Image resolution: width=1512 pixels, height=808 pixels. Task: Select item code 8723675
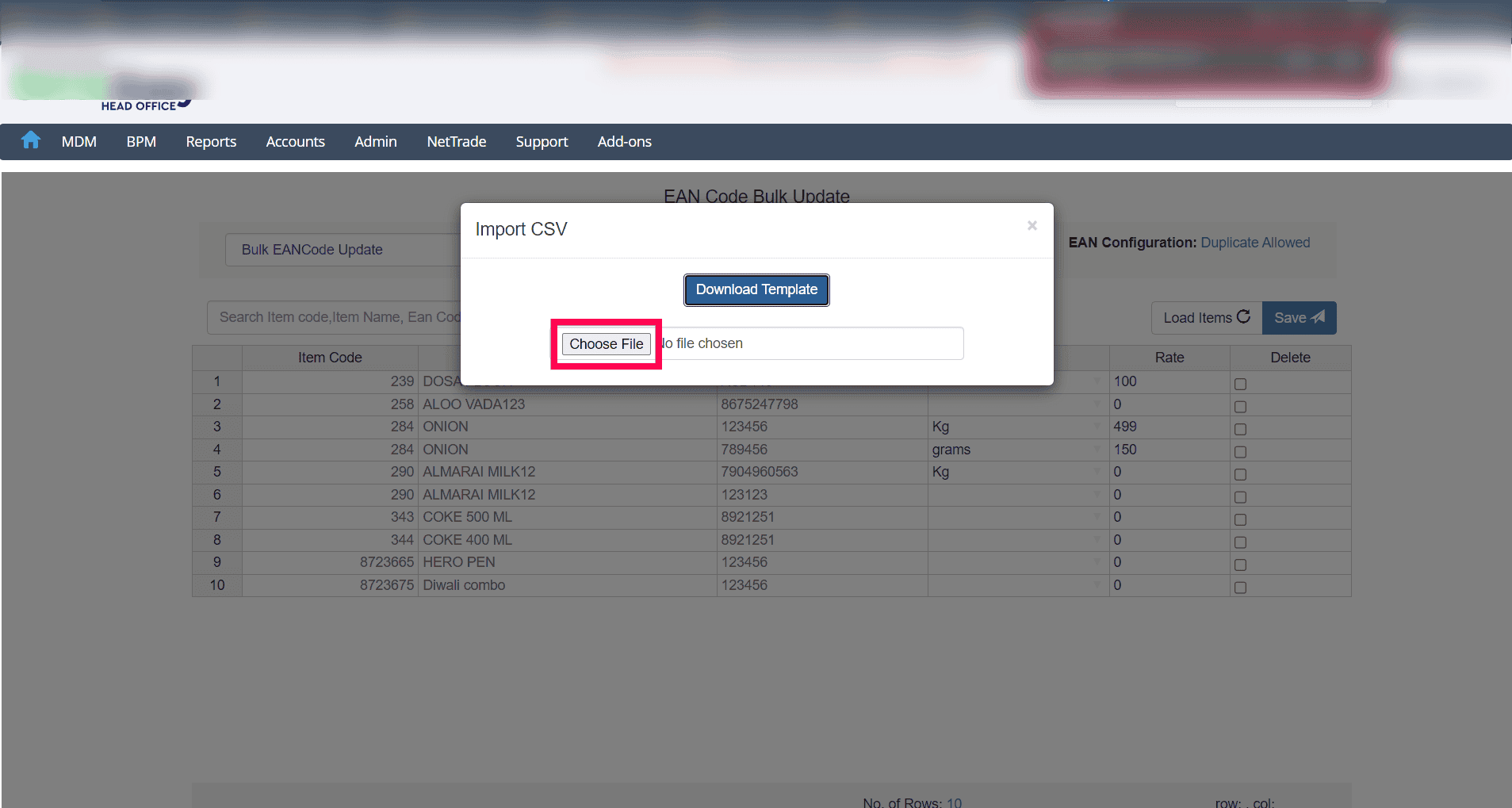(330, 585)
